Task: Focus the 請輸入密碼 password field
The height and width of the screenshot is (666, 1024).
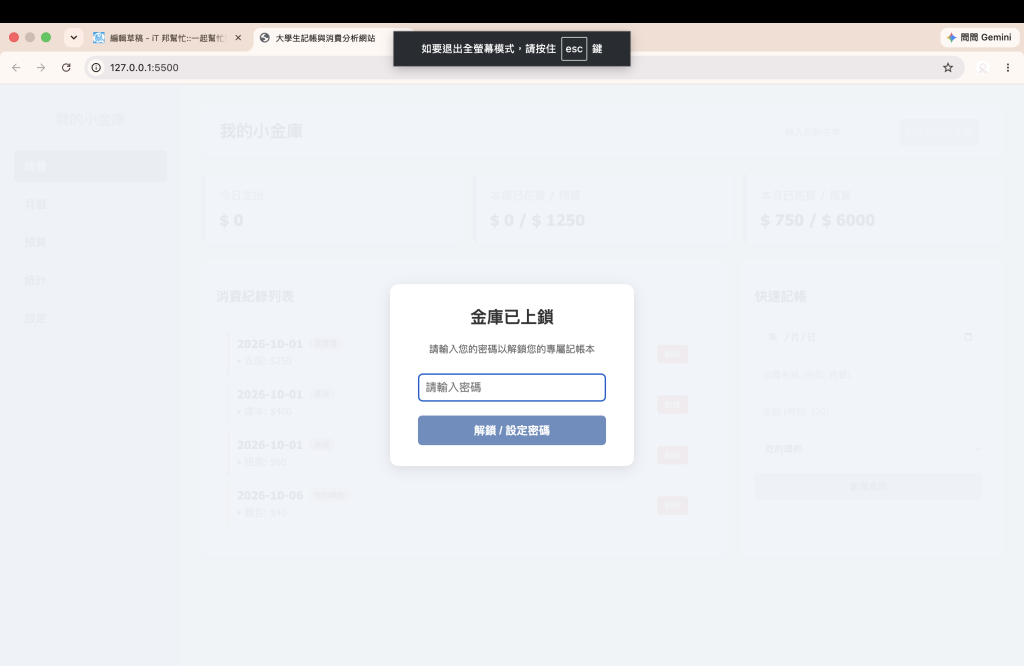Action: coord(511,387)
